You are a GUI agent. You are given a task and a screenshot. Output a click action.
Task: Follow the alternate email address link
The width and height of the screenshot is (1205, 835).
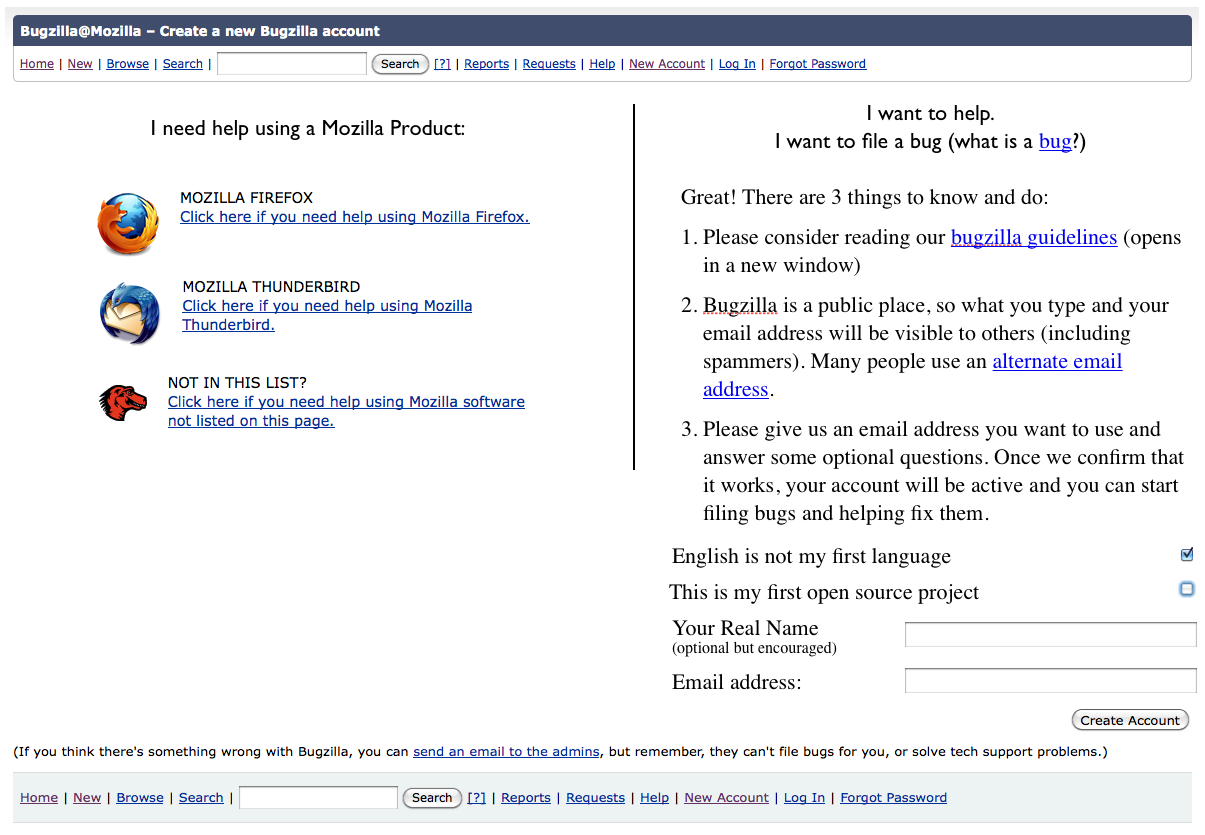point(1056,362)
